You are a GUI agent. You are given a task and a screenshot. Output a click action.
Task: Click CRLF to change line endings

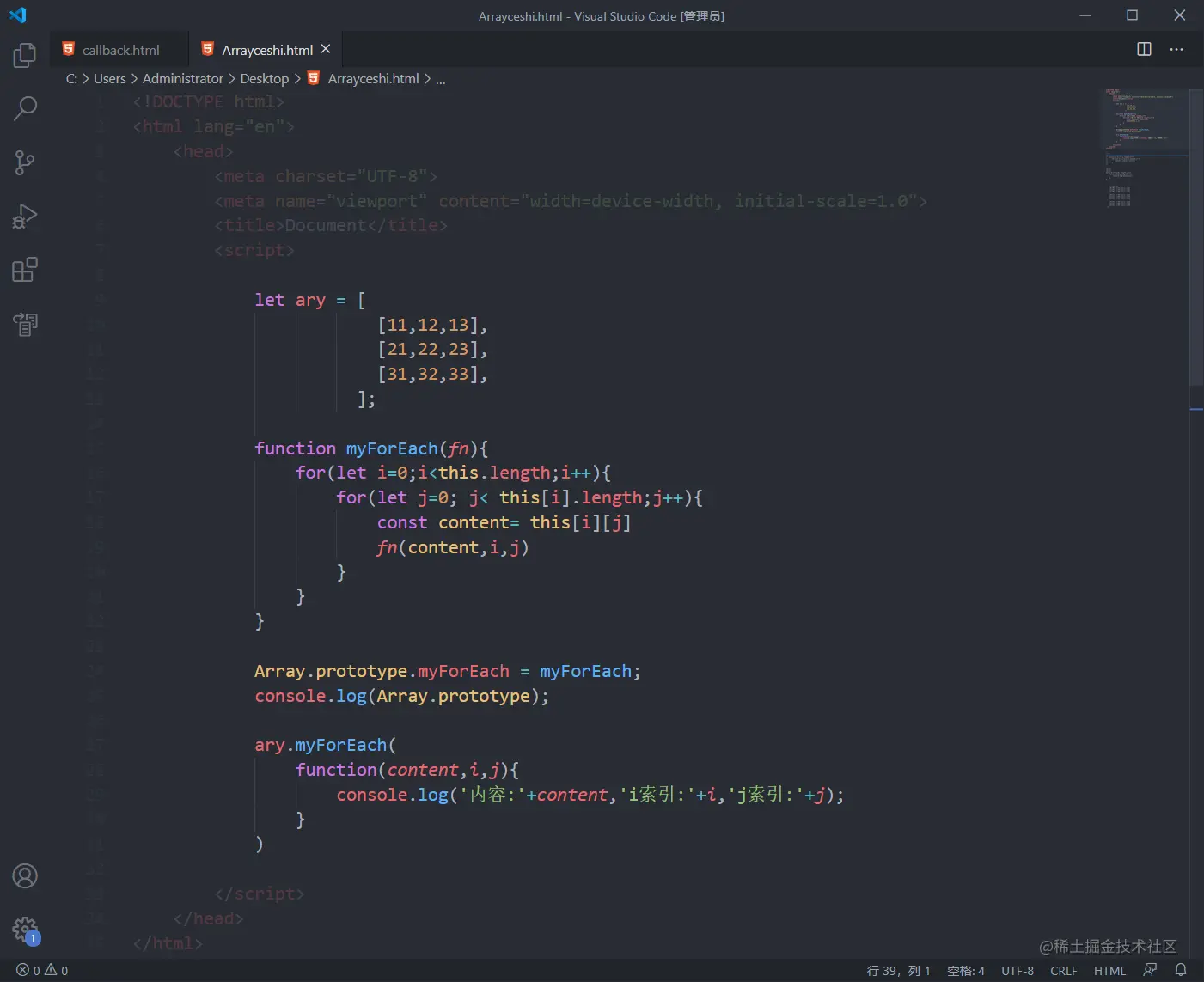[1064, 970]
